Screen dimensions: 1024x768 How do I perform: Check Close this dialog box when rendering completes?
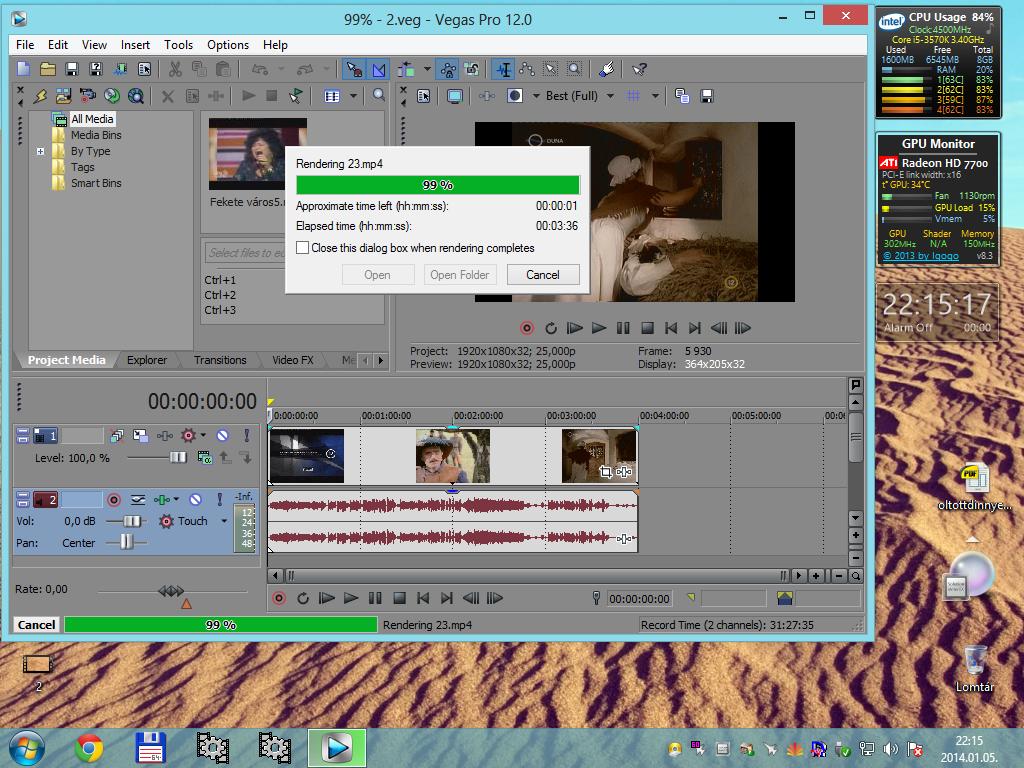pyautogui.click(x=302, y=248)
